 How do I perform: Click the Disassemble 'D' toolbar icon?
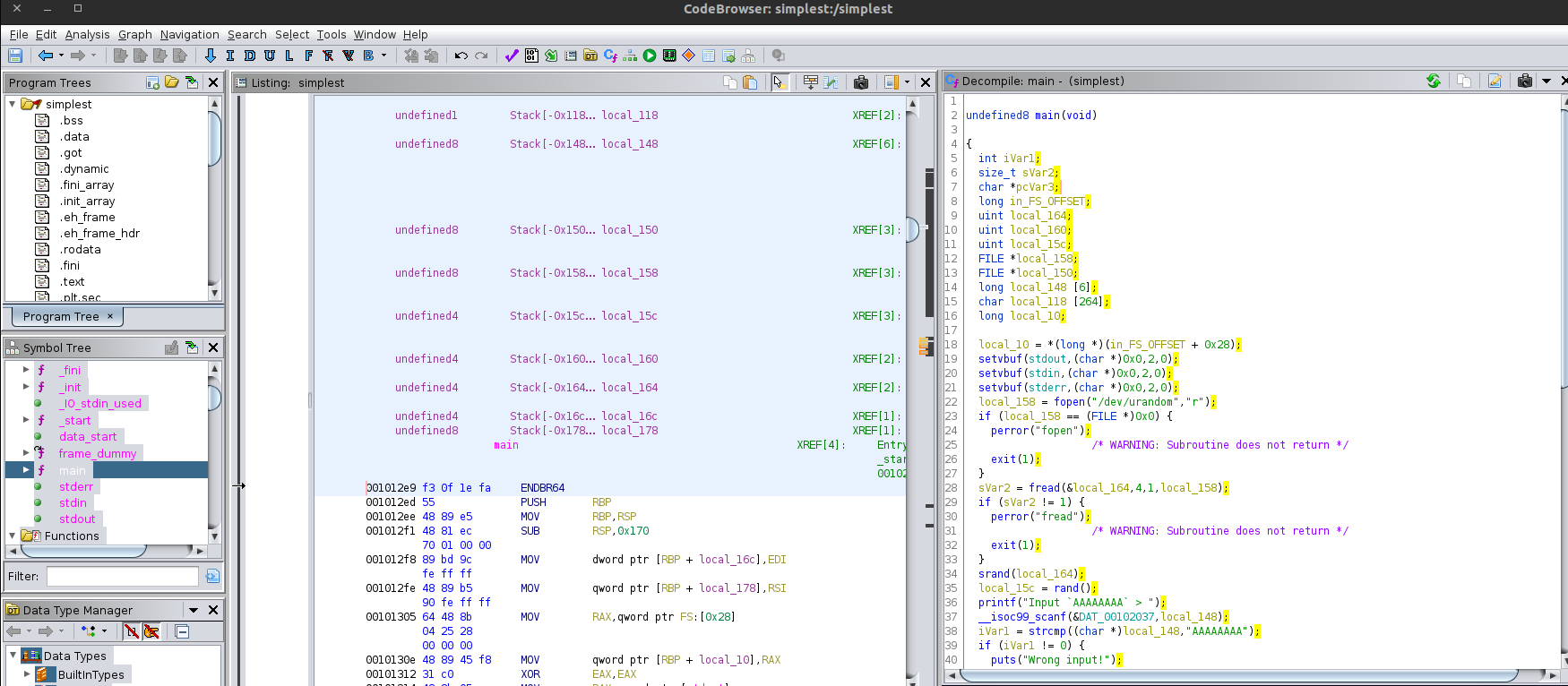tap(250, 56)
